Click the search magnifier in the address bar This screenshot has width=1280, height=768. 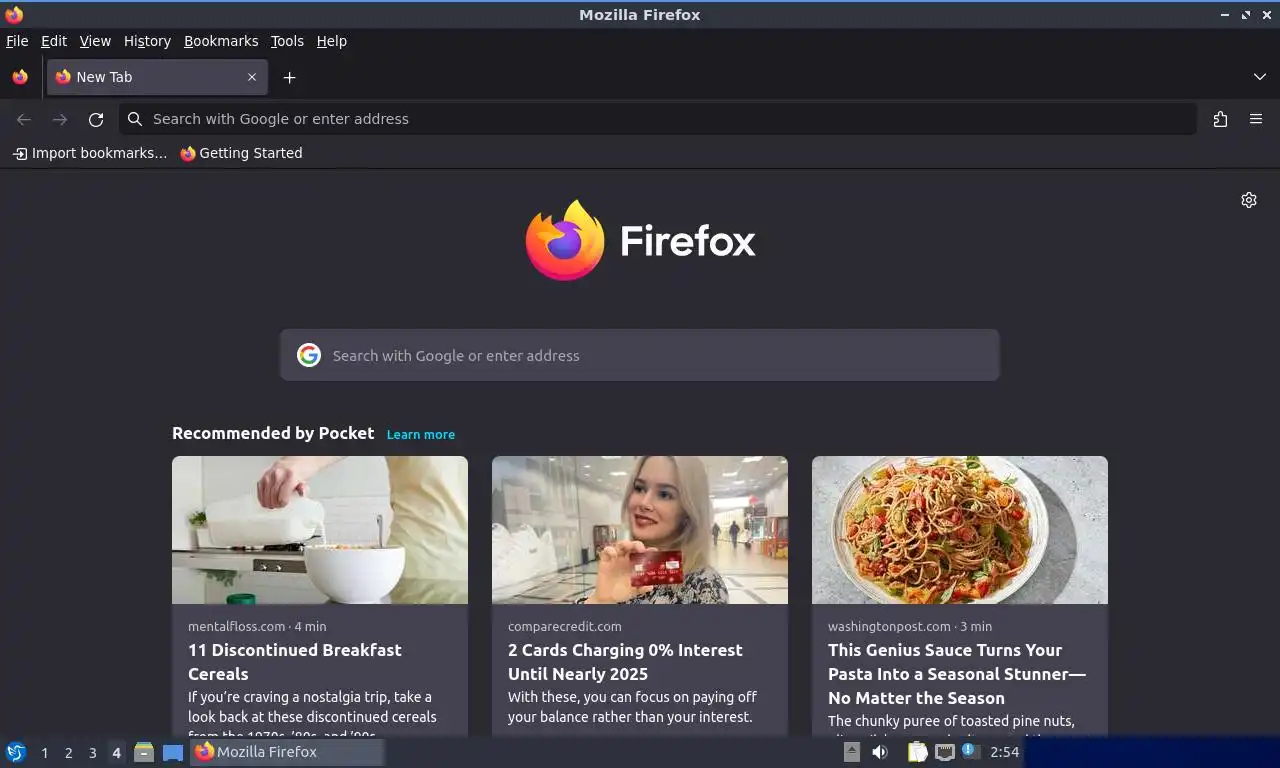point(135,119)
